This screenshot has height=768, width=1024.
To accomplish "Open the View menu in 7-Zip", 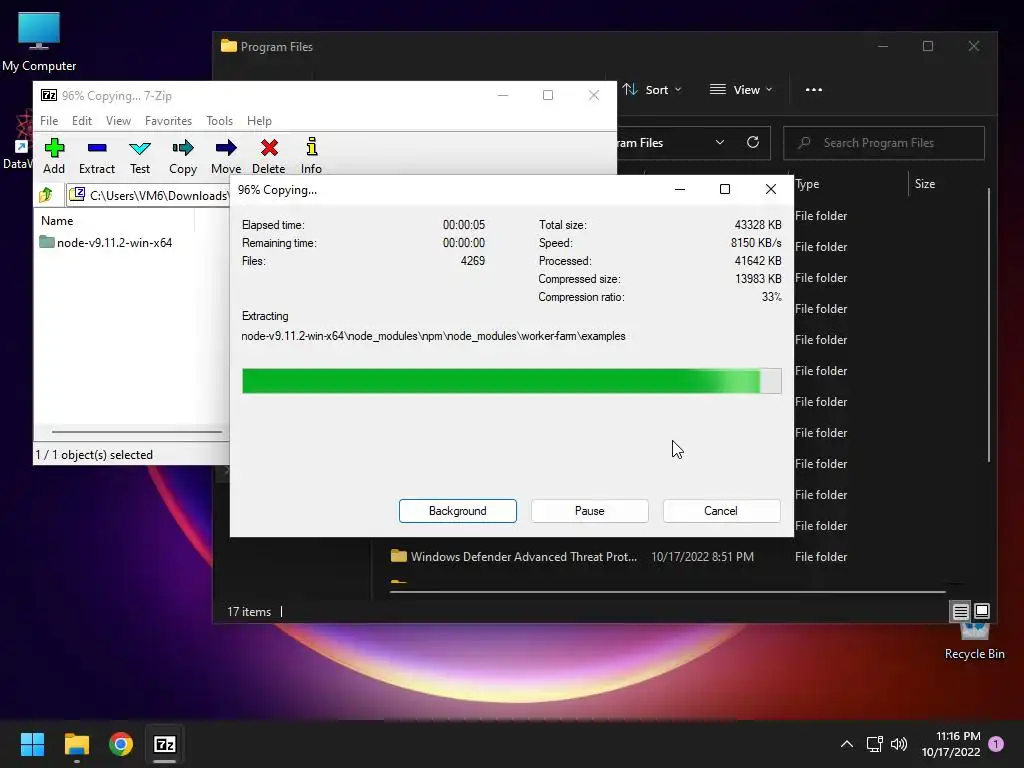I will [x=118, y=121].
